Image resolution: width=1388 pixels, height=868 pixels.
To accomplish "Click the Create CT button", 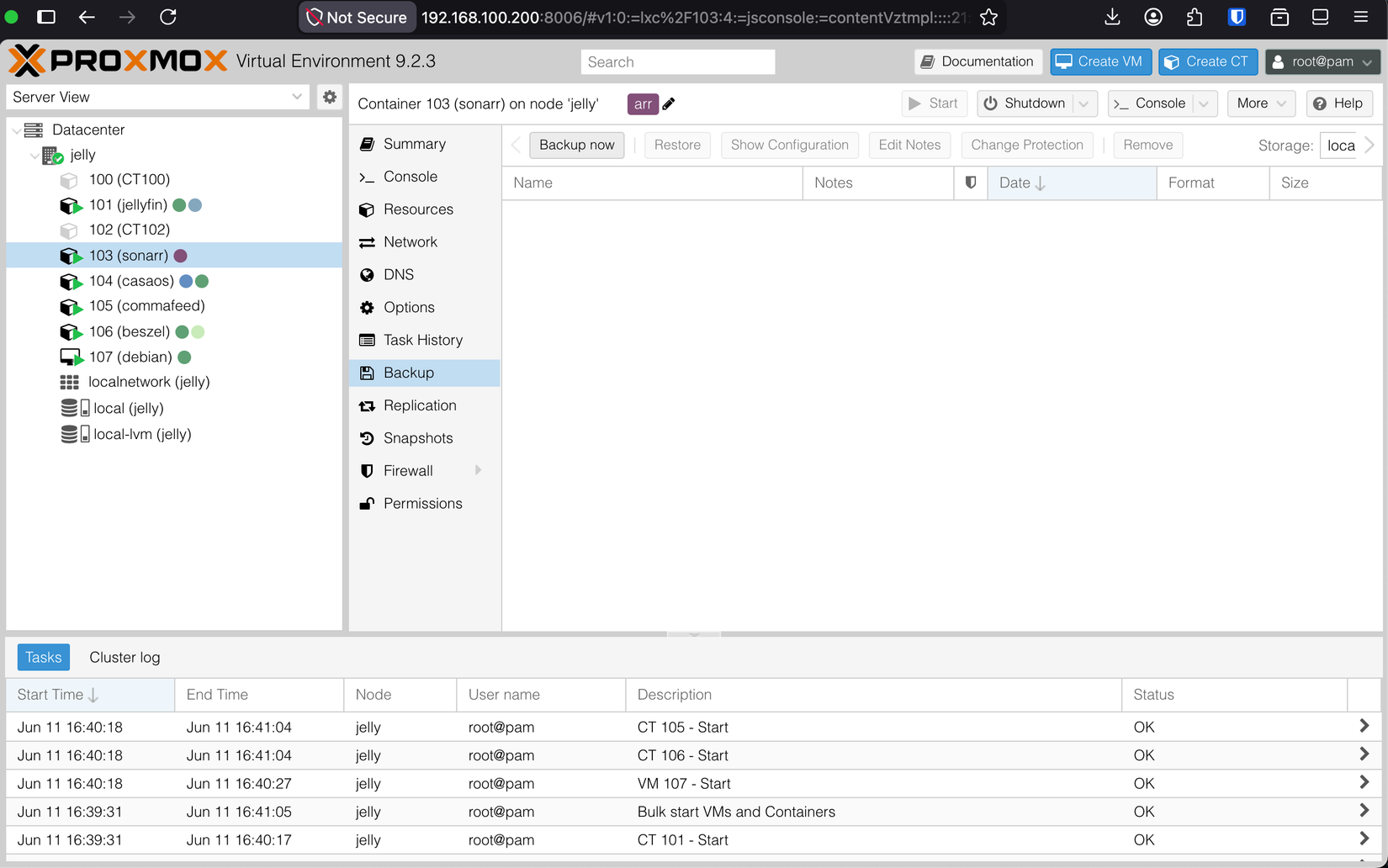I will pos(1208,61).
